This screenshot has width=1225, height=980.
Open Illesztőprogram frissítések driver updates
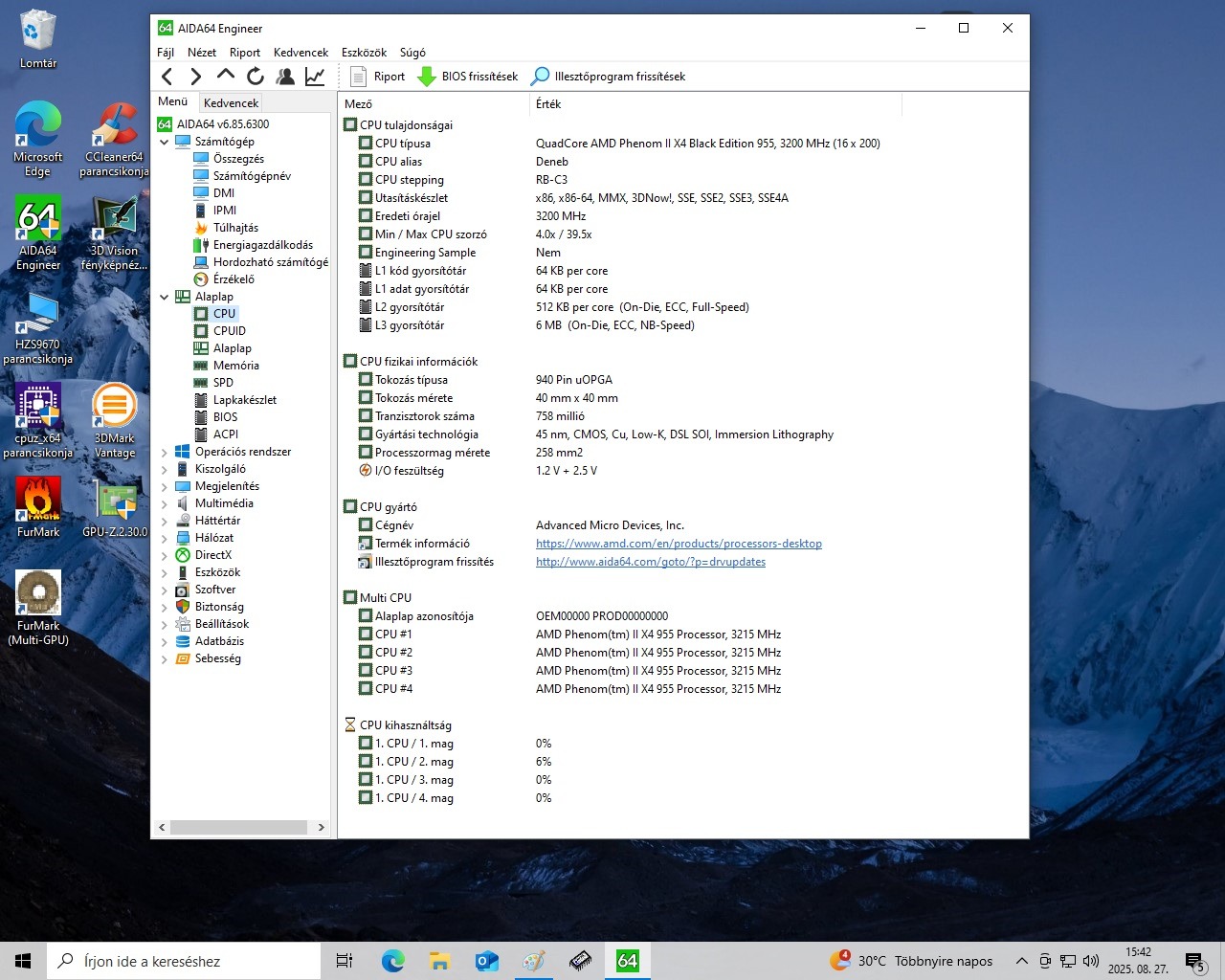point(609,77)
